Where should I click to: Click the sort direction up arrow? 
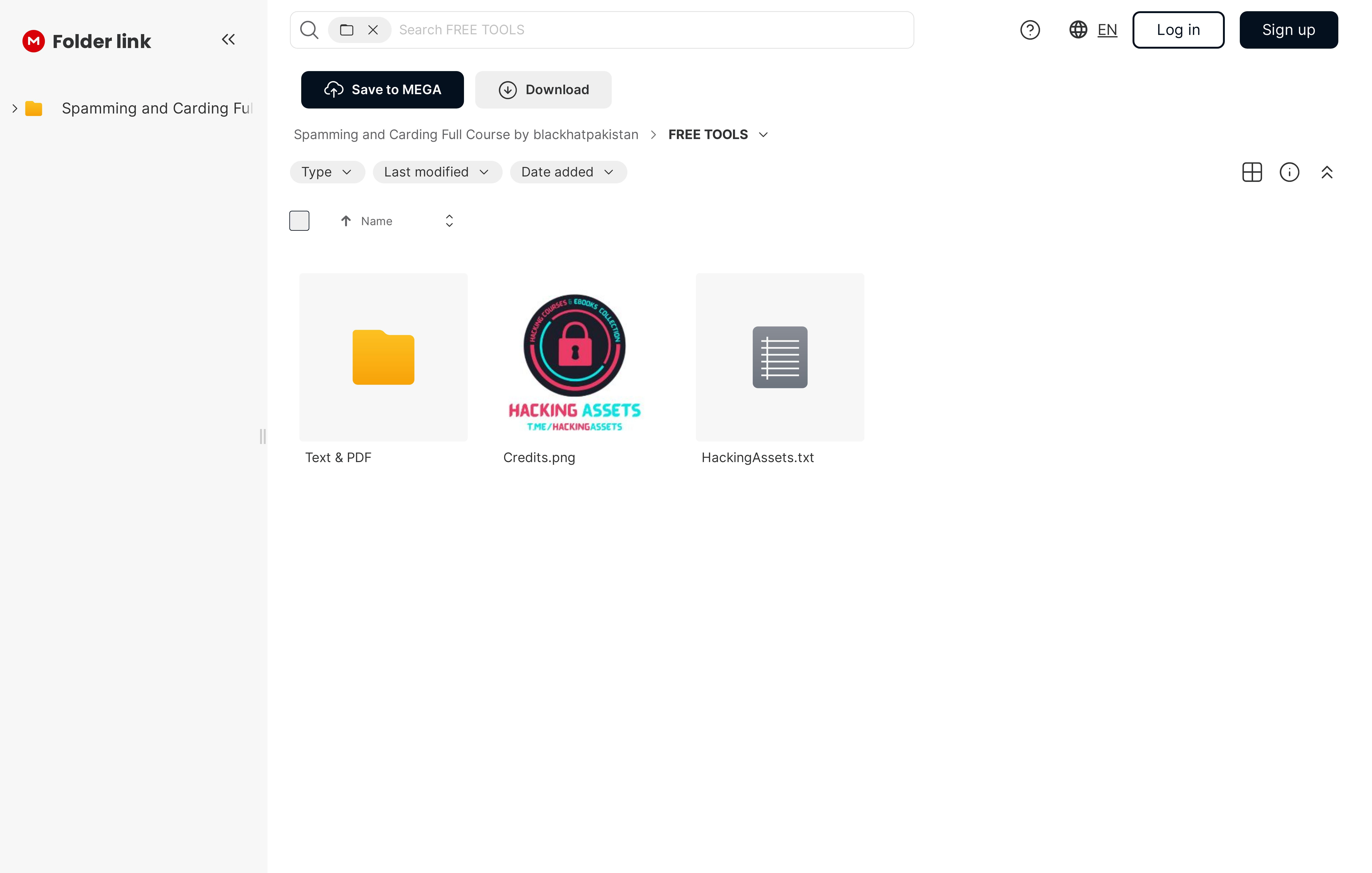coord(346,221)
